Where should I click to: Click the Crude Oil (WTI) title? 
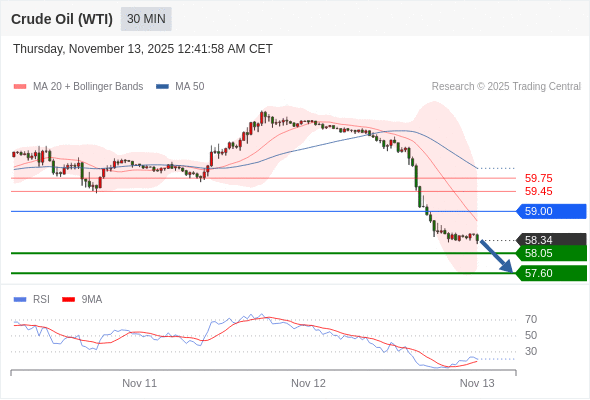click(62, 19)
